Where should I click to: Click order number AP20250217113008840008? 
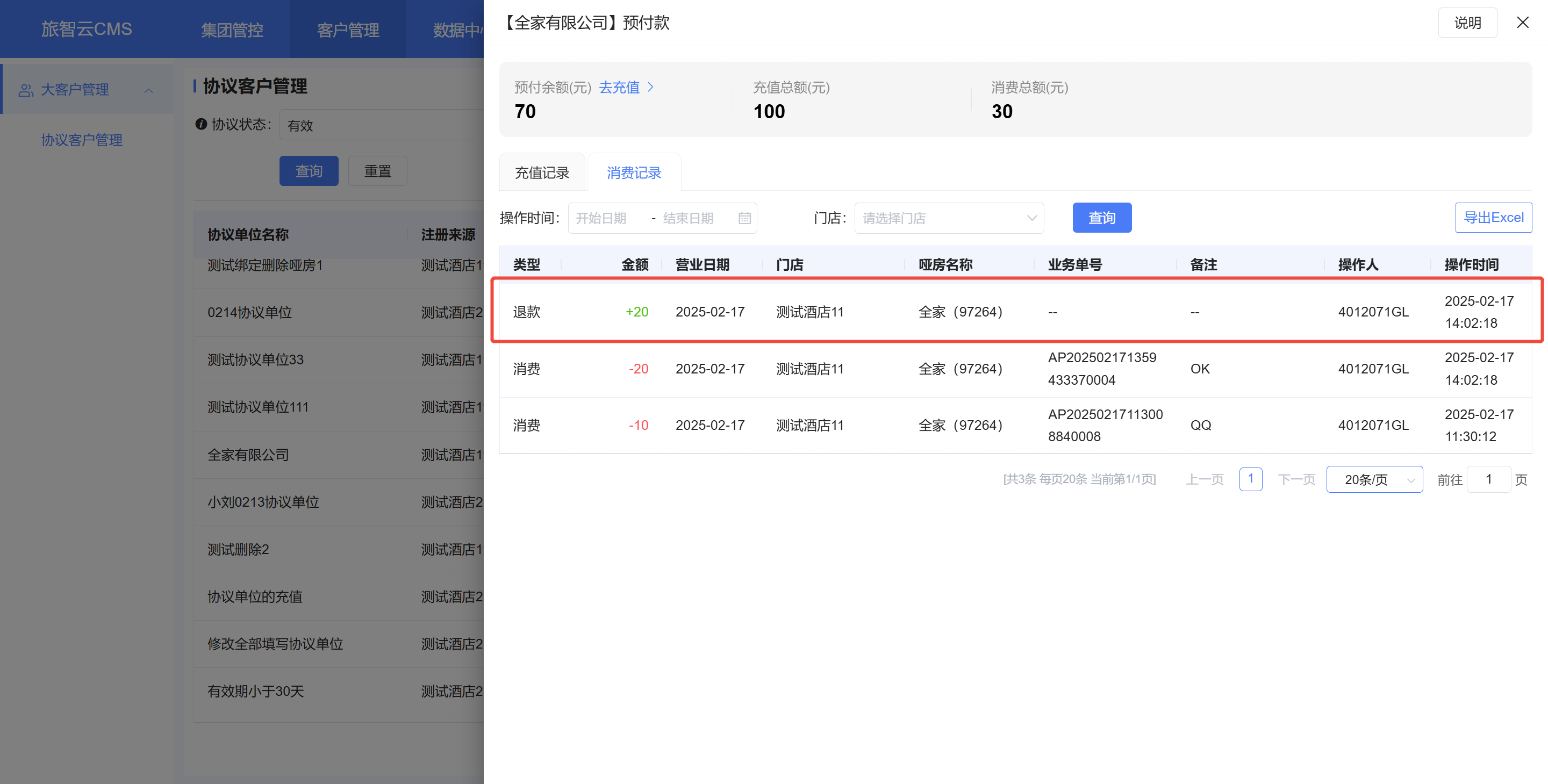coord(1105,426)
